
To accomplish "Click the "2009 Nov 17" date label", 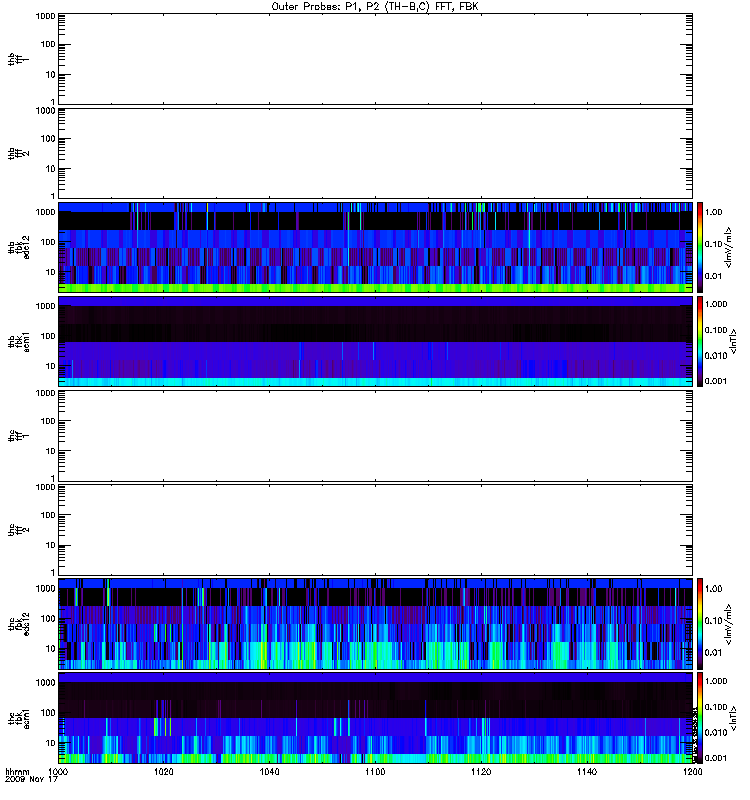I will pos(31,779).
